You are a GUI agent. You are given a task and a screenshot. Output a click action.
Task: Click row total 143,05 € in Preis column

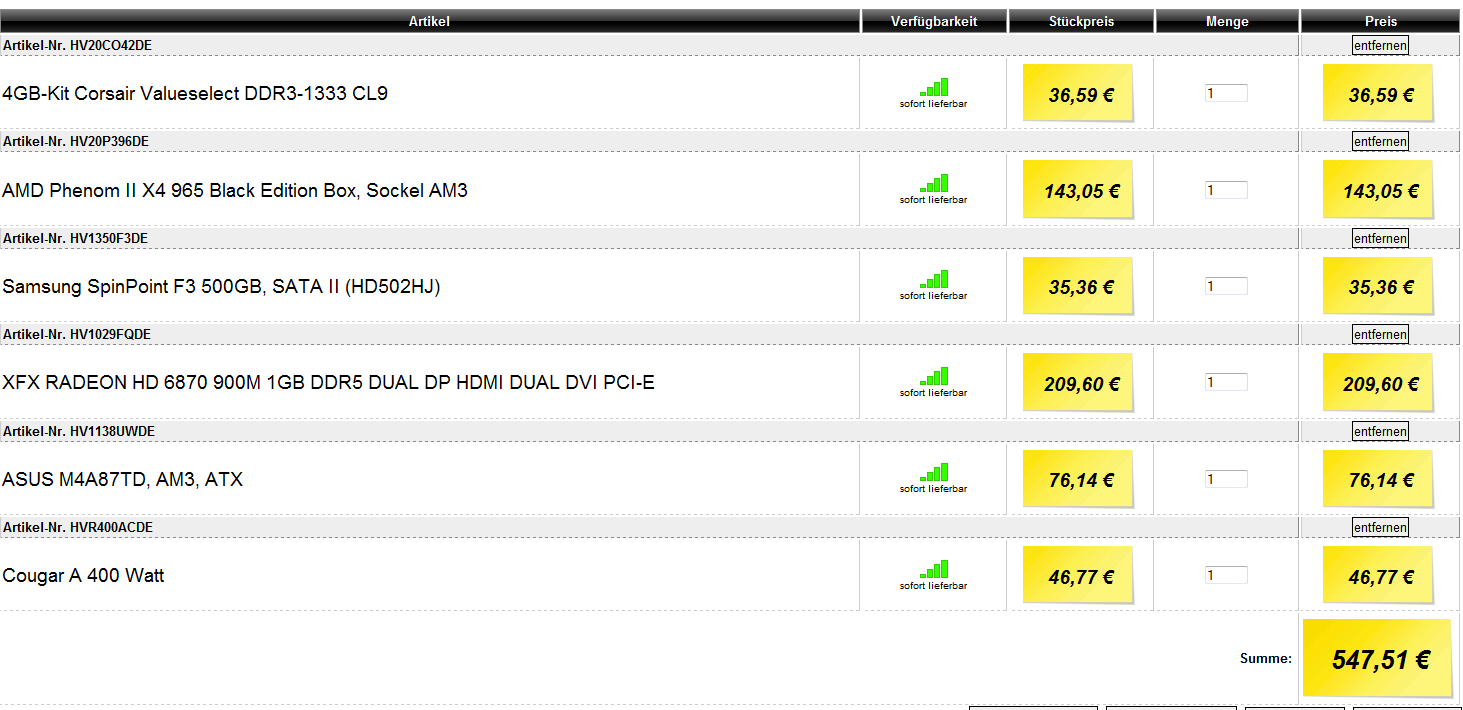click(1378, 189)
